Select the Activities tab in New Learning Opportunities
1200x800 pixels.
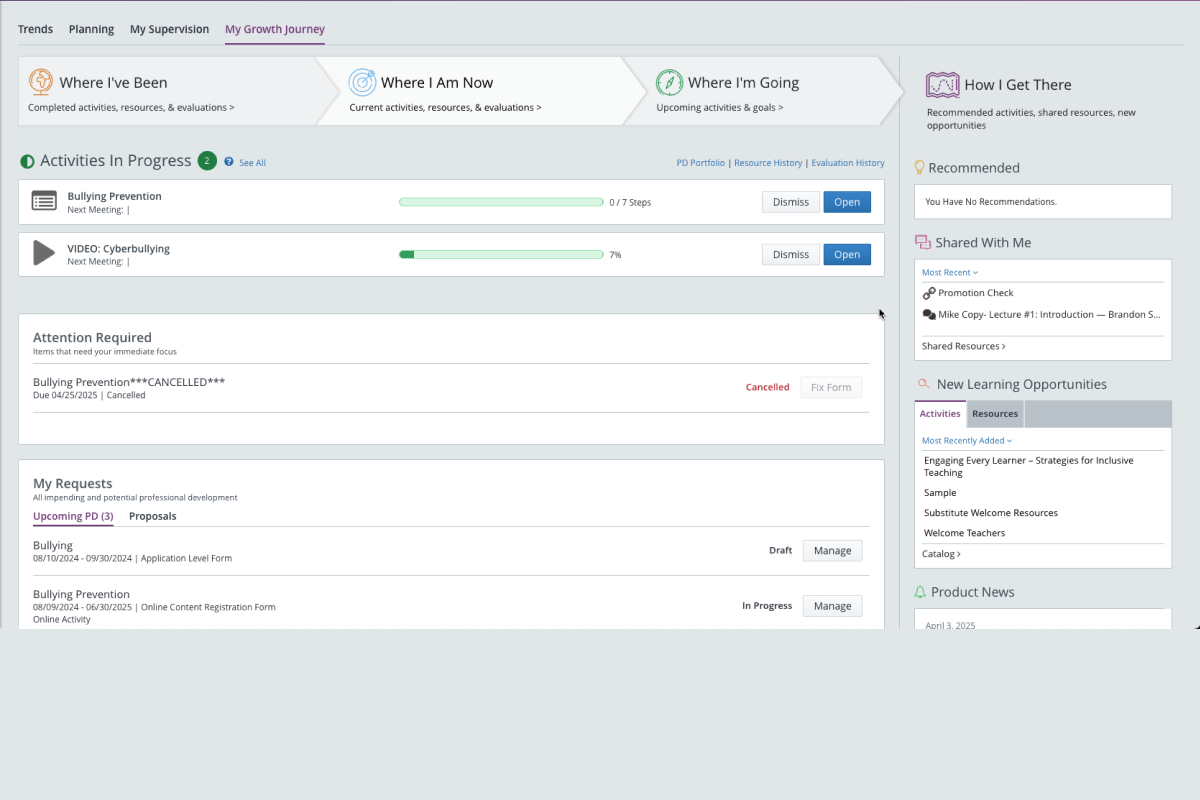pyautogui.click(x=940, y=413)
